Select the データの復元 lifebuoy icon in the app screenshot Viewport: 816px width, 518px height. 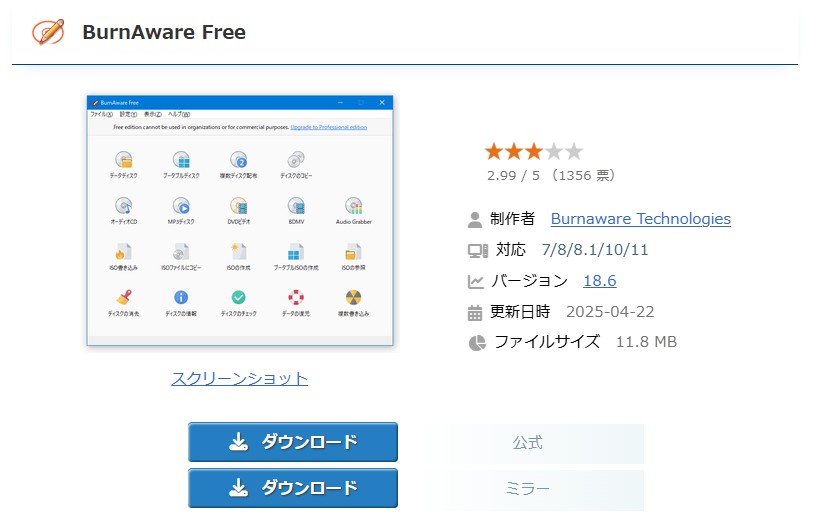pyautogui.click(x=296, y=297)
